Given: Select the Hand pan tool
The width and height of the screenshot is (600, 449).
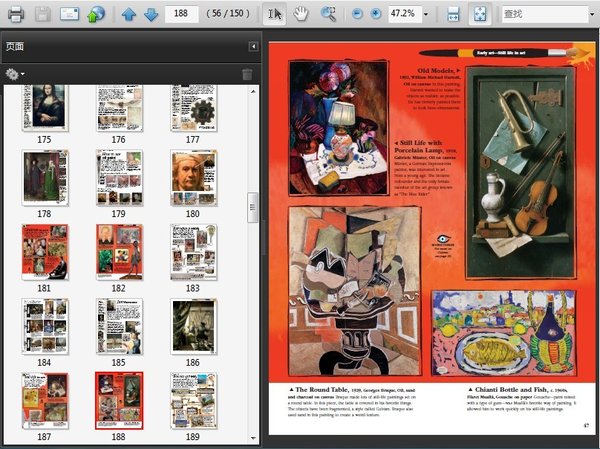Looking at the screenshot, I should [x=301, y=14].
